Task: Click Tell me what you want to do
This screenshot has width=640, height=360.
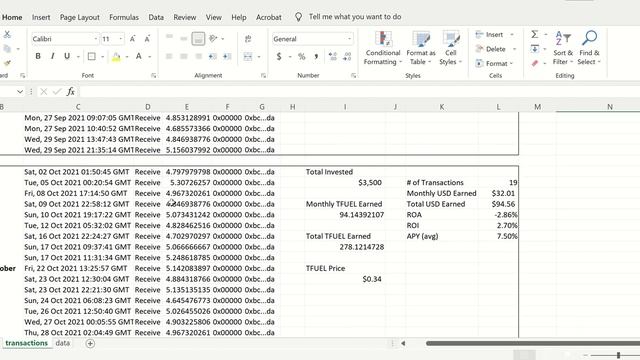Action: tap(355, 17)
